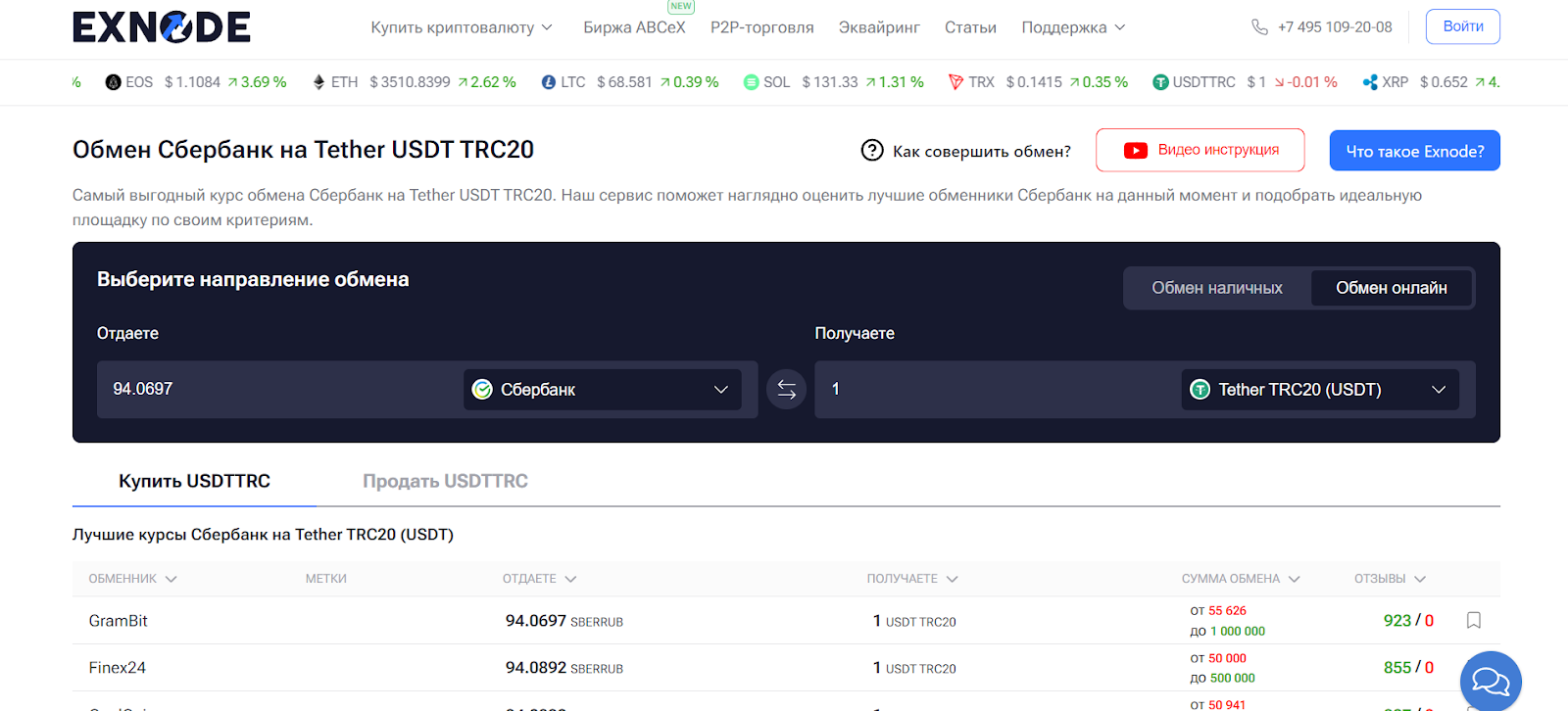Image resolution: width=1568 pixels, height=711 pixels.
Task: Open Статьи page
Action: click(970, 27)
